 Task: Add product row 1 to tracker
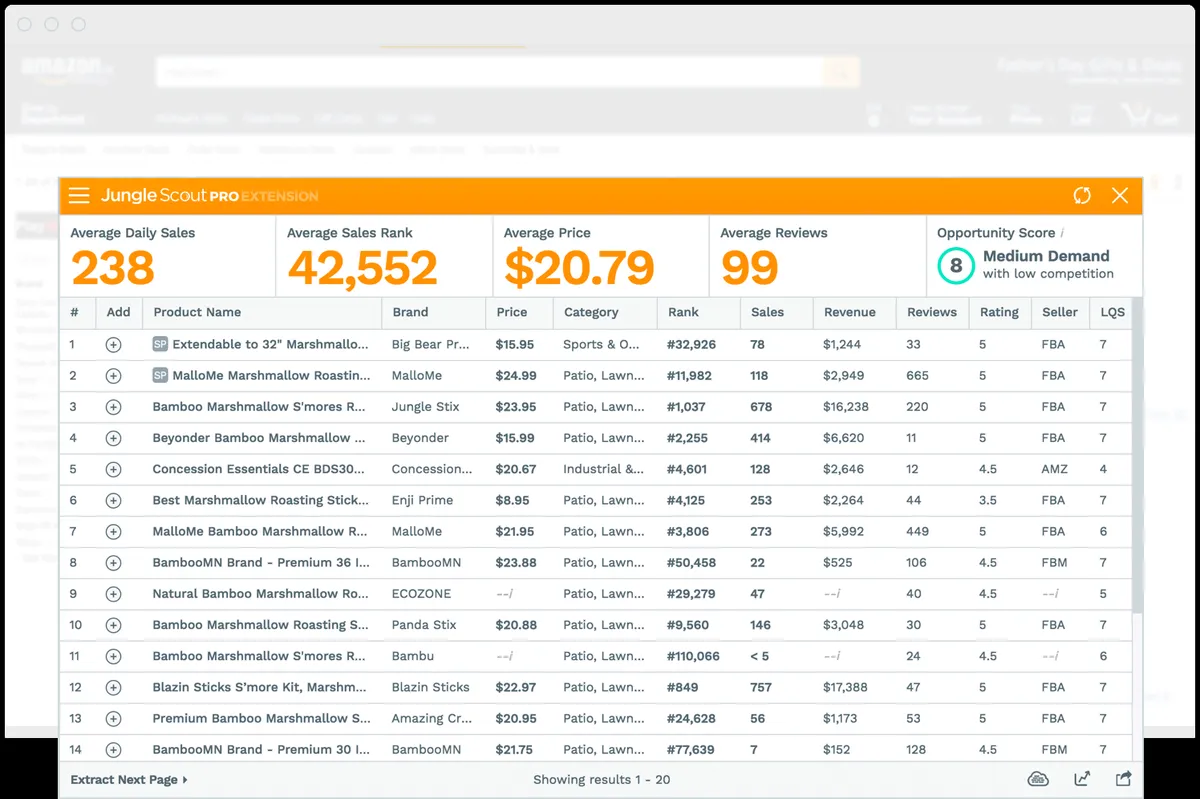113,345
